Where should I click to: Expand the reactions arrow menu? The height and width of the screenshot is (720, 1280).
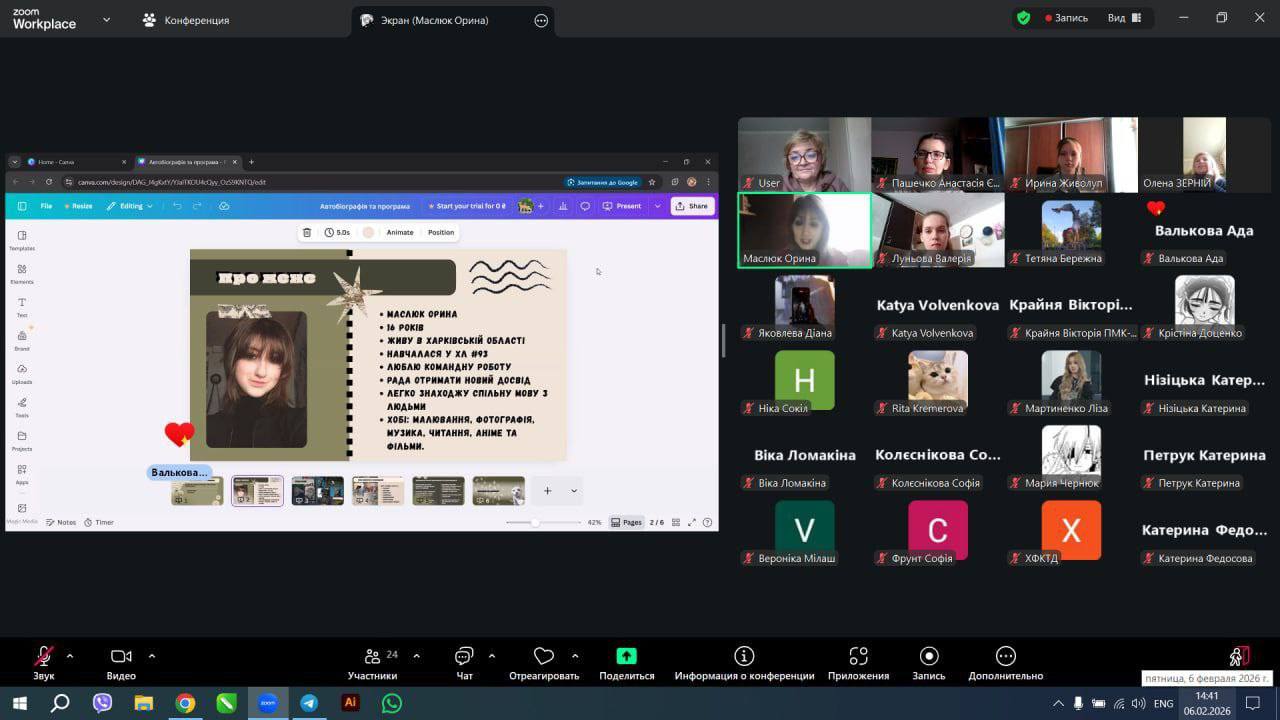point(575,656)
